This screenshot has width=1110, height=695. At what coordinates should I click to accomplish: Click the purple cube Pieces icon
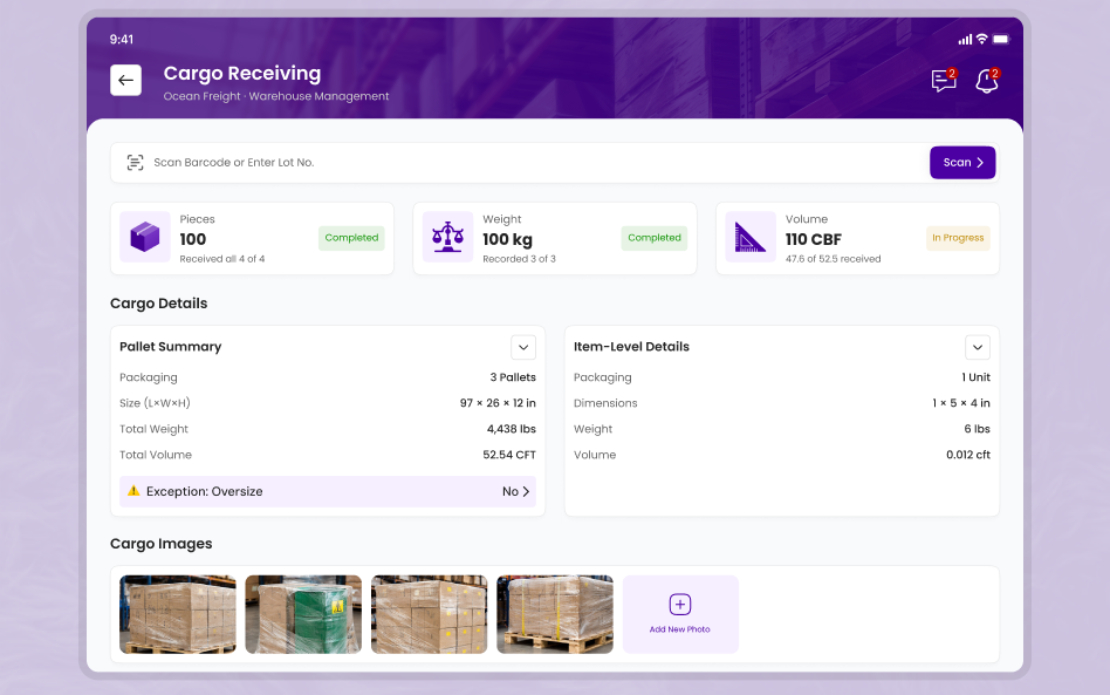[x=145, y=238]
